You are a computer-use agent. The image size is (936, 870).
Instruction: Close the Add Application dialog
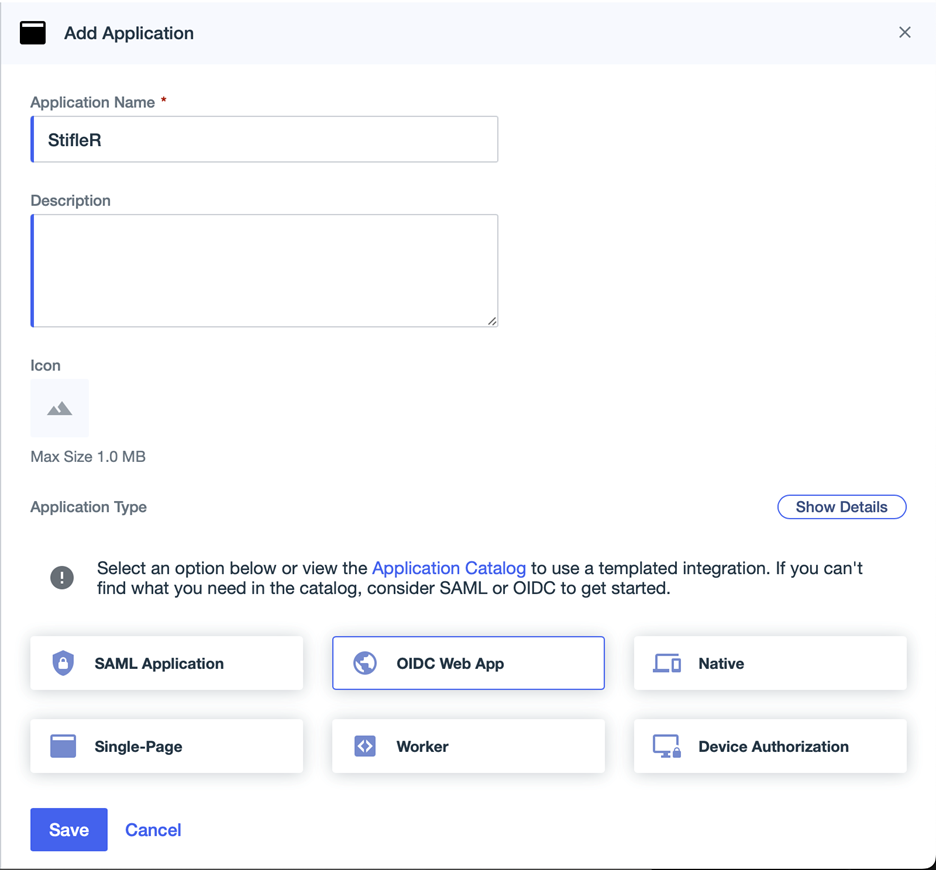(904, 33)
